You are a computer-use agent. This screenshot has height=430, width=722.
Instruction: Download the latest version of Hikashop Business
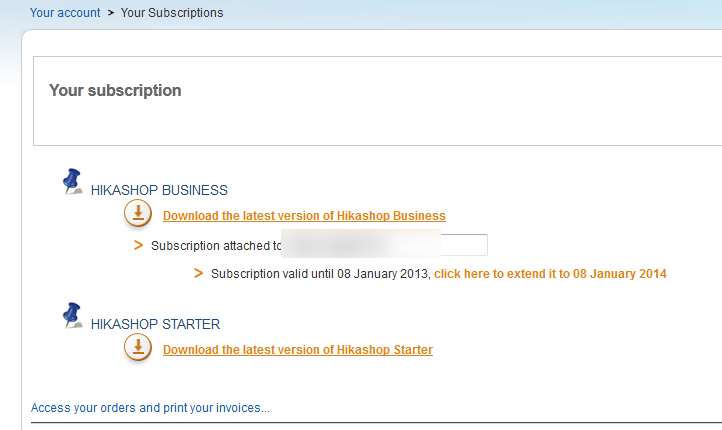(x=304, y=216)
